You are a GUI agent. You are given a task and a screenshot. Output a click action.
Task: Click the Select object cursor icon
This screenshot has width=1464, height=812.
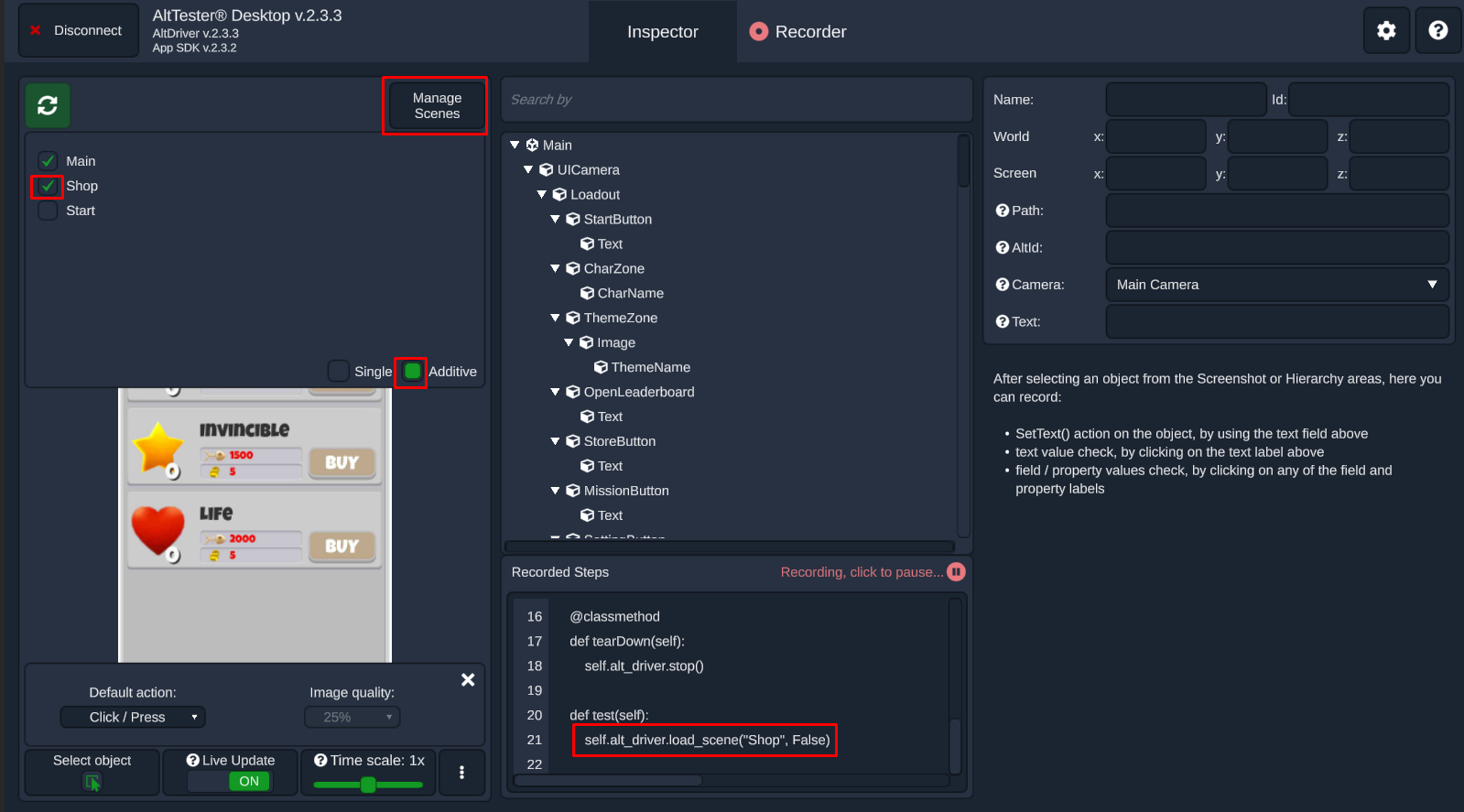[x=92, y=783]
